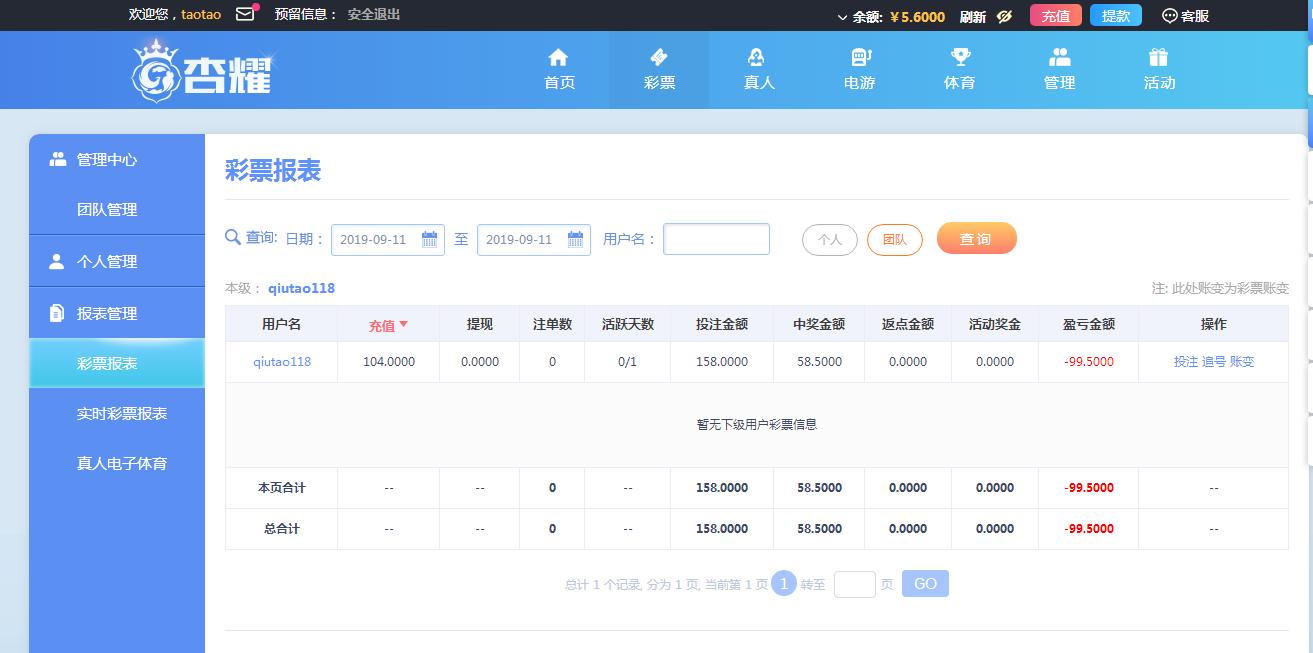Open the live casino icon 真人
Screen dimensions: 1313x653
tap(759, 58)
